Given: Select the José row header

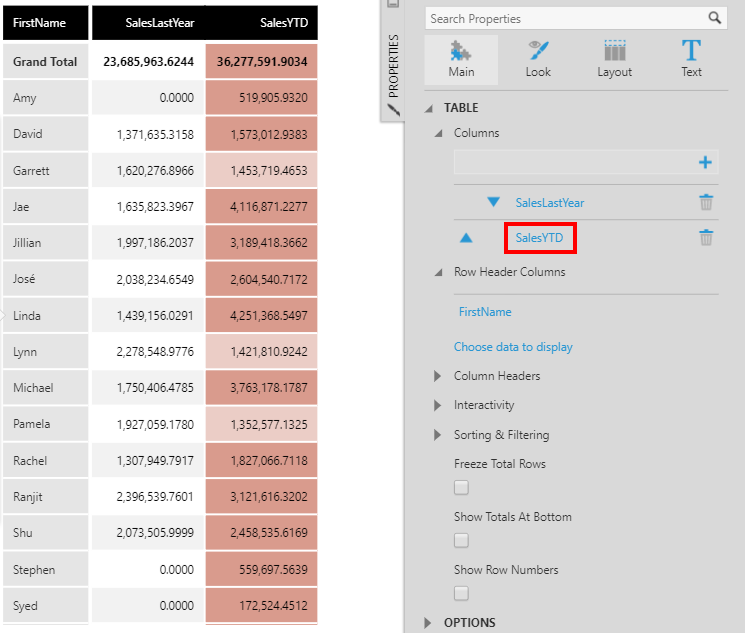Looking at the screenshot, I should point(46,279).
